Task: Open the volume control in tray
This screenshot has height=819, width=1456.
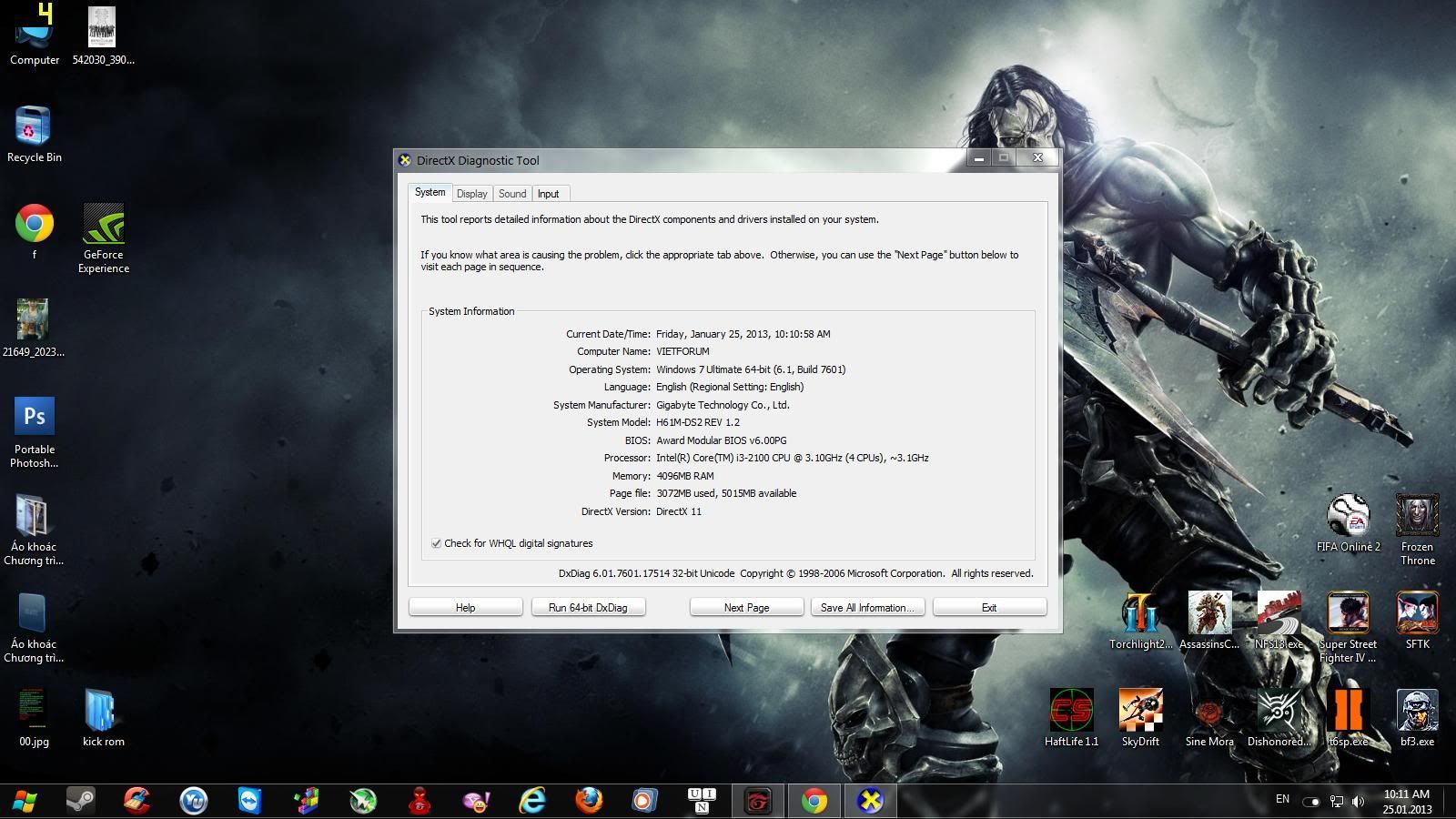Action: (x=1359, y=802)
